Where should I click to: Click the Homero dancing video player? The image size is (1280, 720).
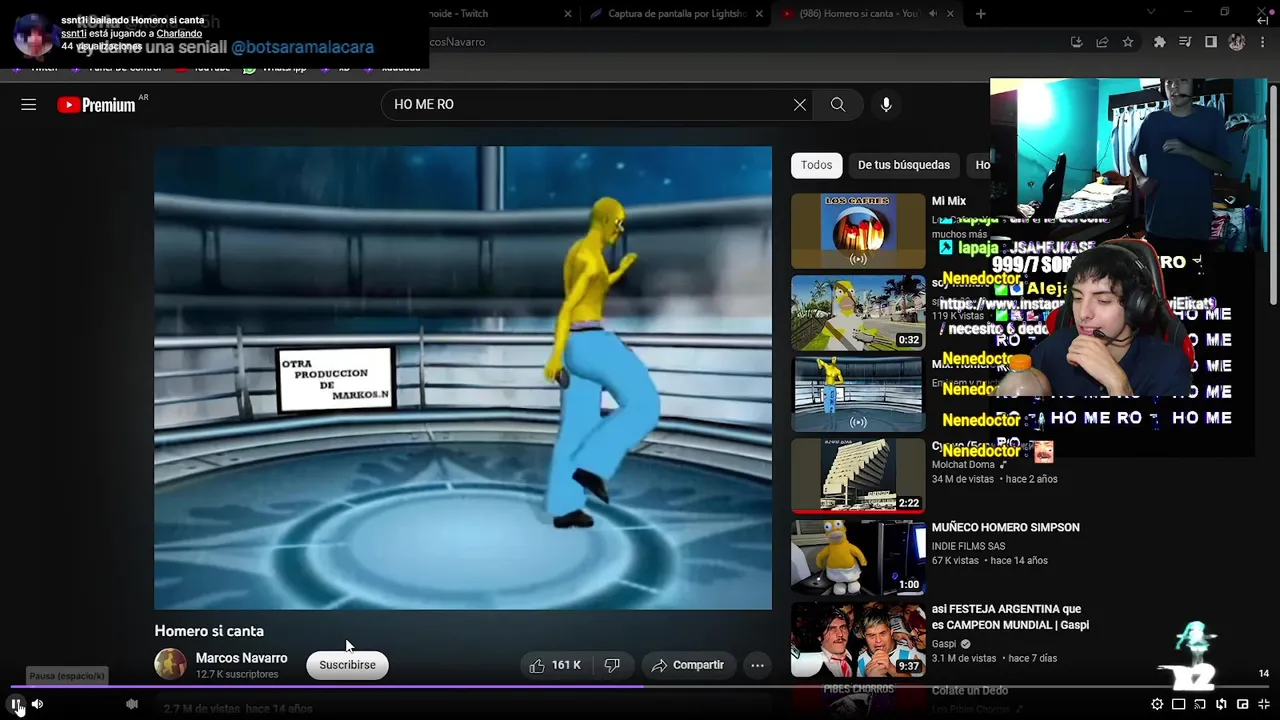[463, 378]
